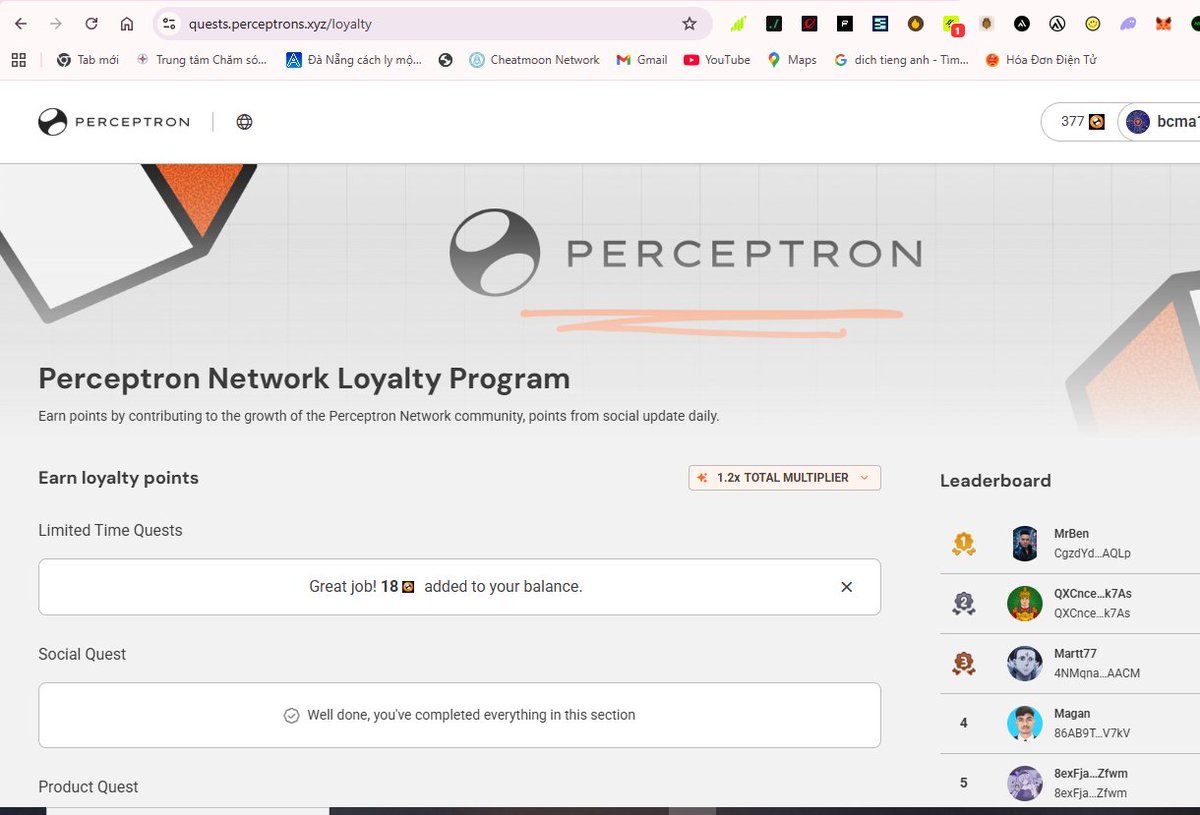Viewport: 1200px width, 815px height.
Task: Open 'dich tieng anh' Google bookmark
Action: [901, 60]
